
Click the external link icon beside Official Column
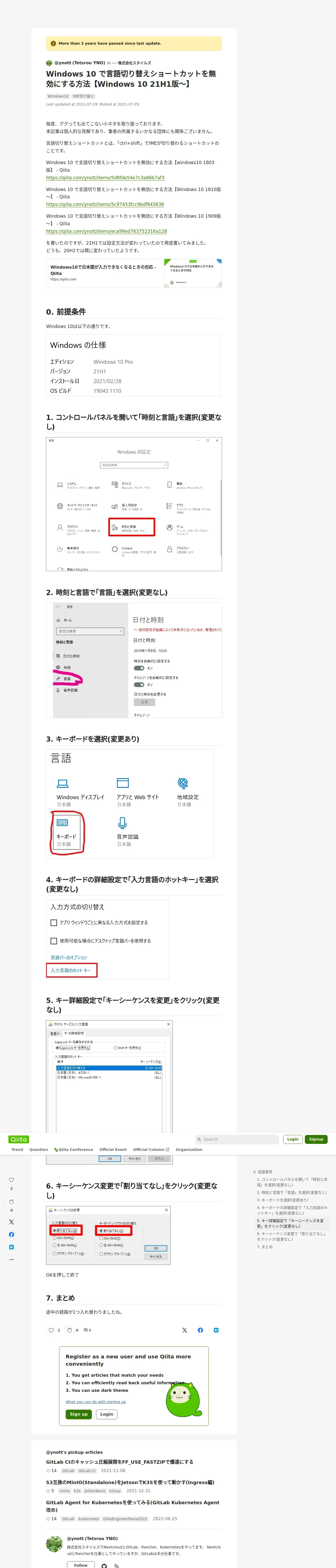pyautogui.click(x=168, y=1150)
